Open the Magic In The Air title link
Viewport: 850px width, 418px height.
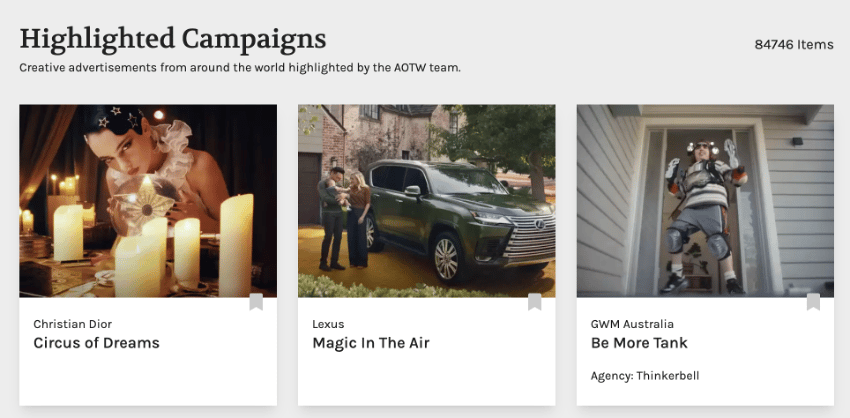371,343
